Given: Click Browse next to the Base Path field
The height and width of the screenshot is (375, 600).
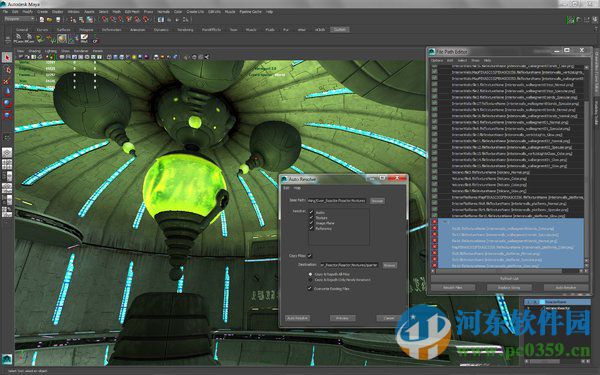Looking at the screenshot, I should [377, 201].
